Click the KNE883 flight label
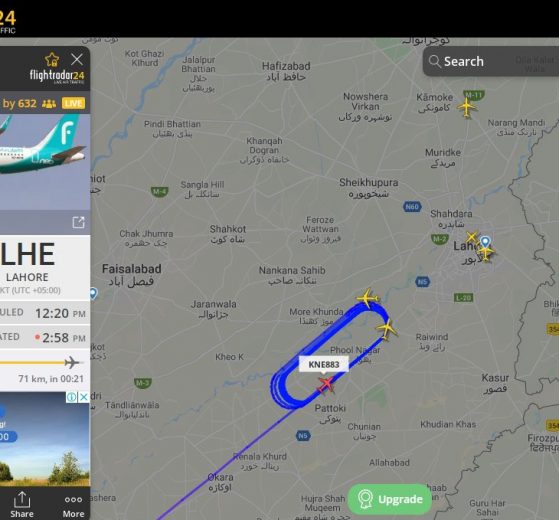 click(x=323, y=364)
